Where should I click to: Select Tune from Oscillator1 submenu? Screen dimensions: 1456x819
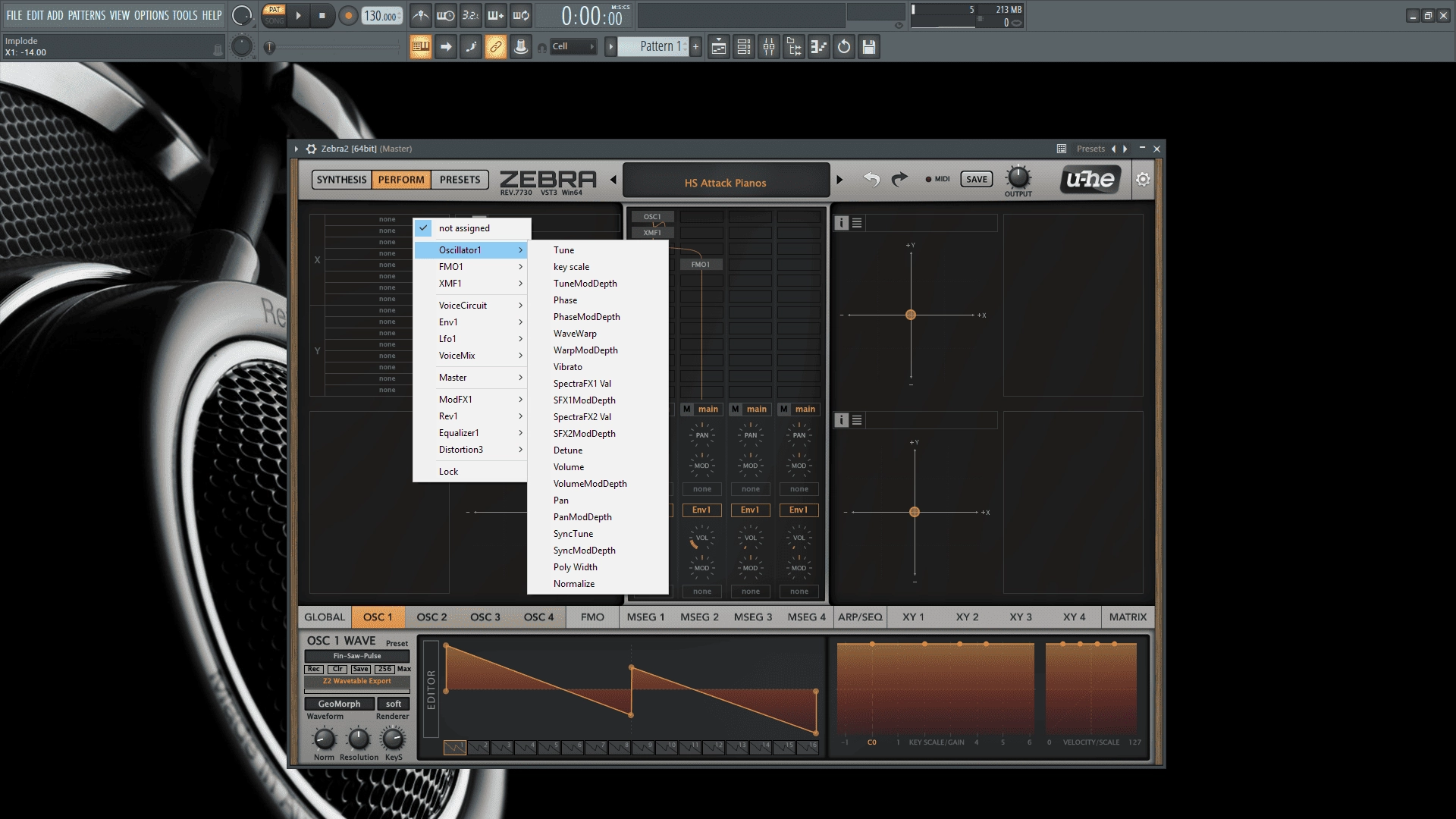598,250
